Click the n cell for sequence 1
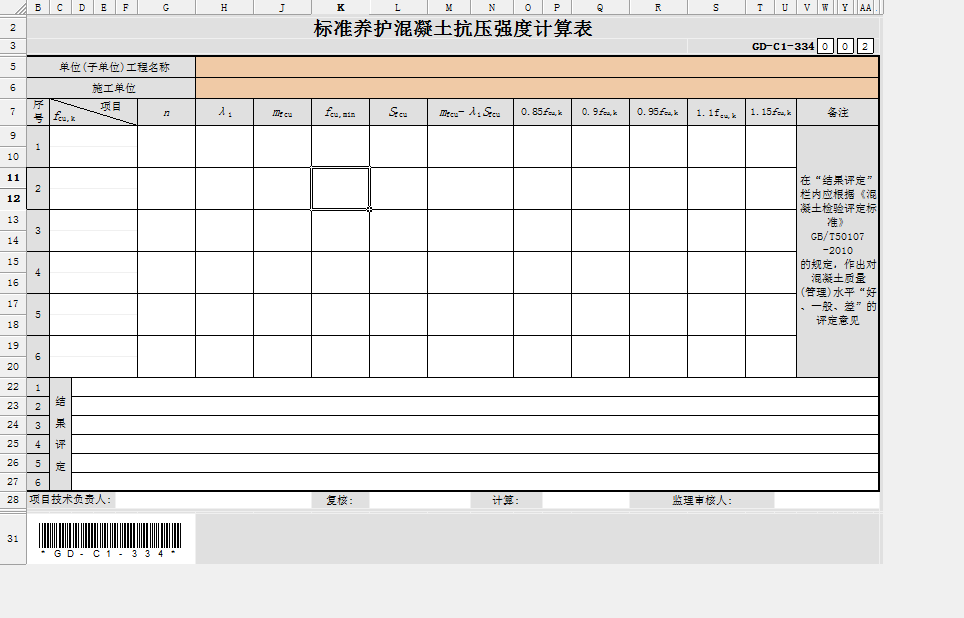This screenshot has width=964, height=618. coord(166,147)
